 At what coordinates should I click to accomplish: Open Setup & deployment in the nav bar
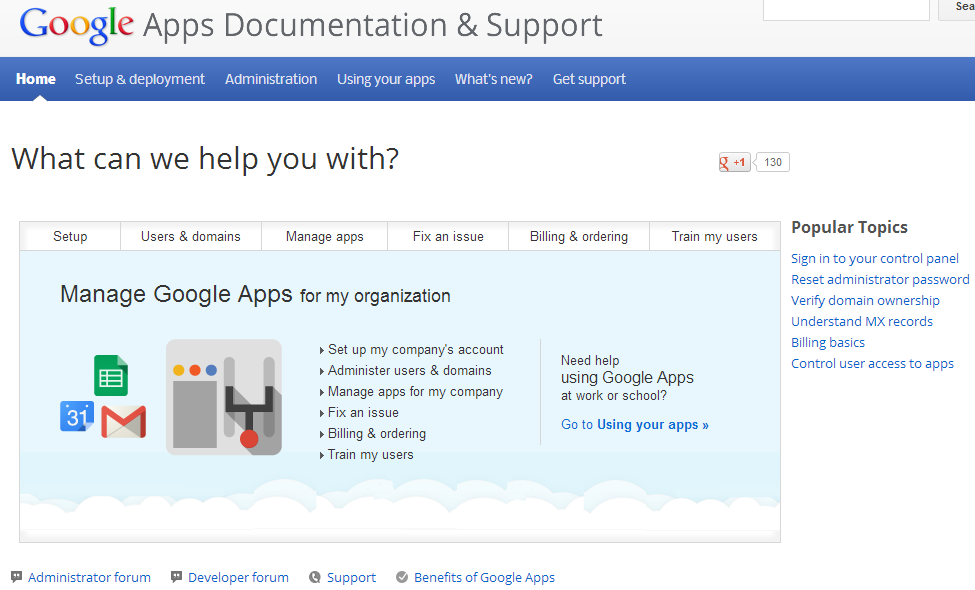click(140, 79)
